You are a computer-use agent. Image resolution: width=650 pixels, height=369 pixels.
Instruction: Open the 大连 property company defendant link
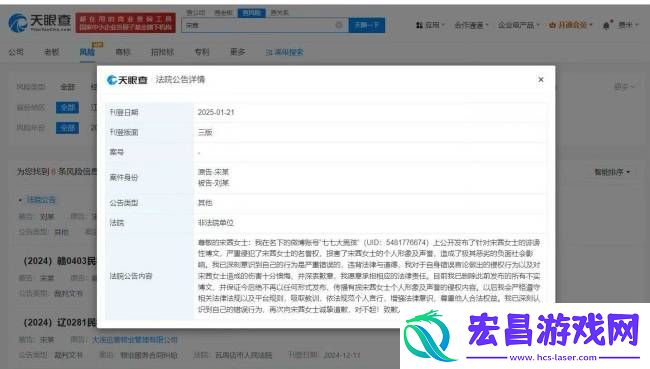(135, 340)
